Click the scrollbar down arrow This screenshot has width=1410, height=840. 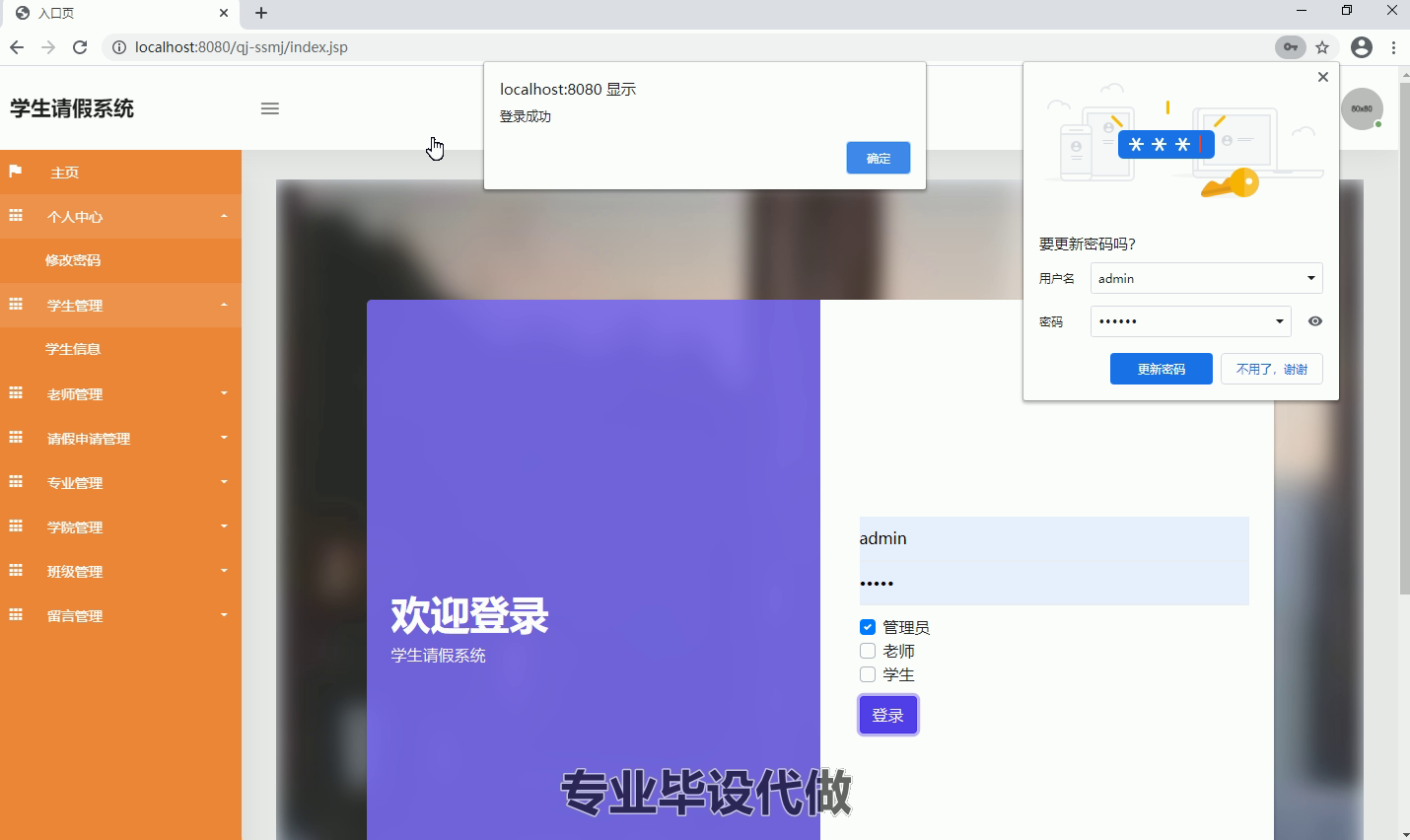click(1404, 833)
